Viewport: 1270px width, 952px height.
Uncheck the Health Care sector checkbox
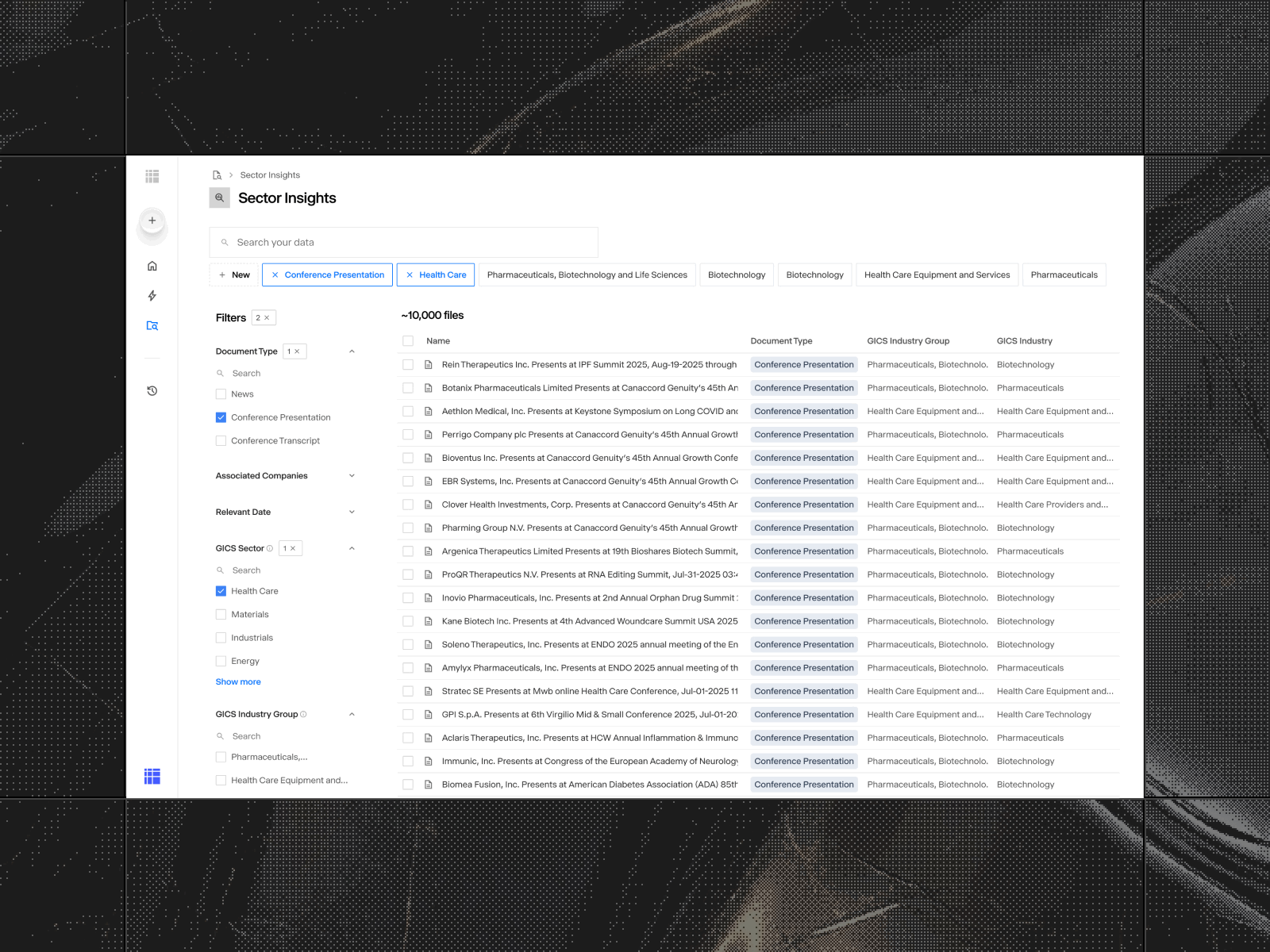221,591
